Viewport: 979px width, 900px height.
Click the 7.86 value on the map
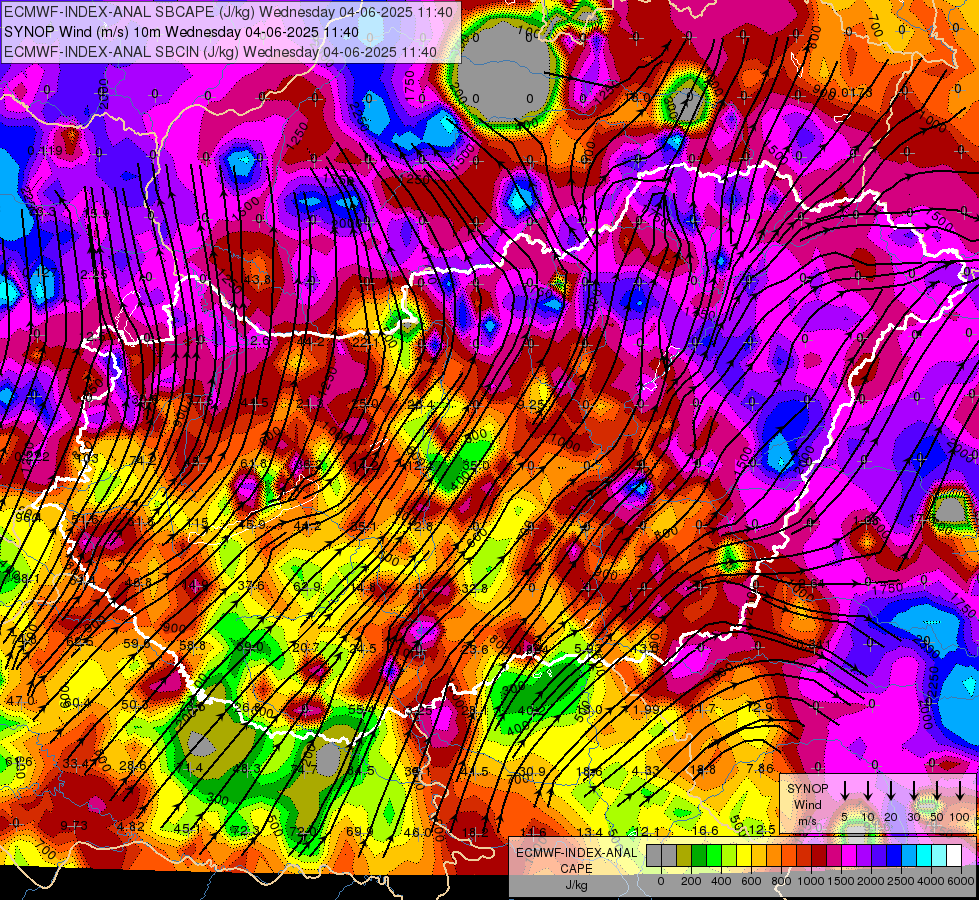760,769
